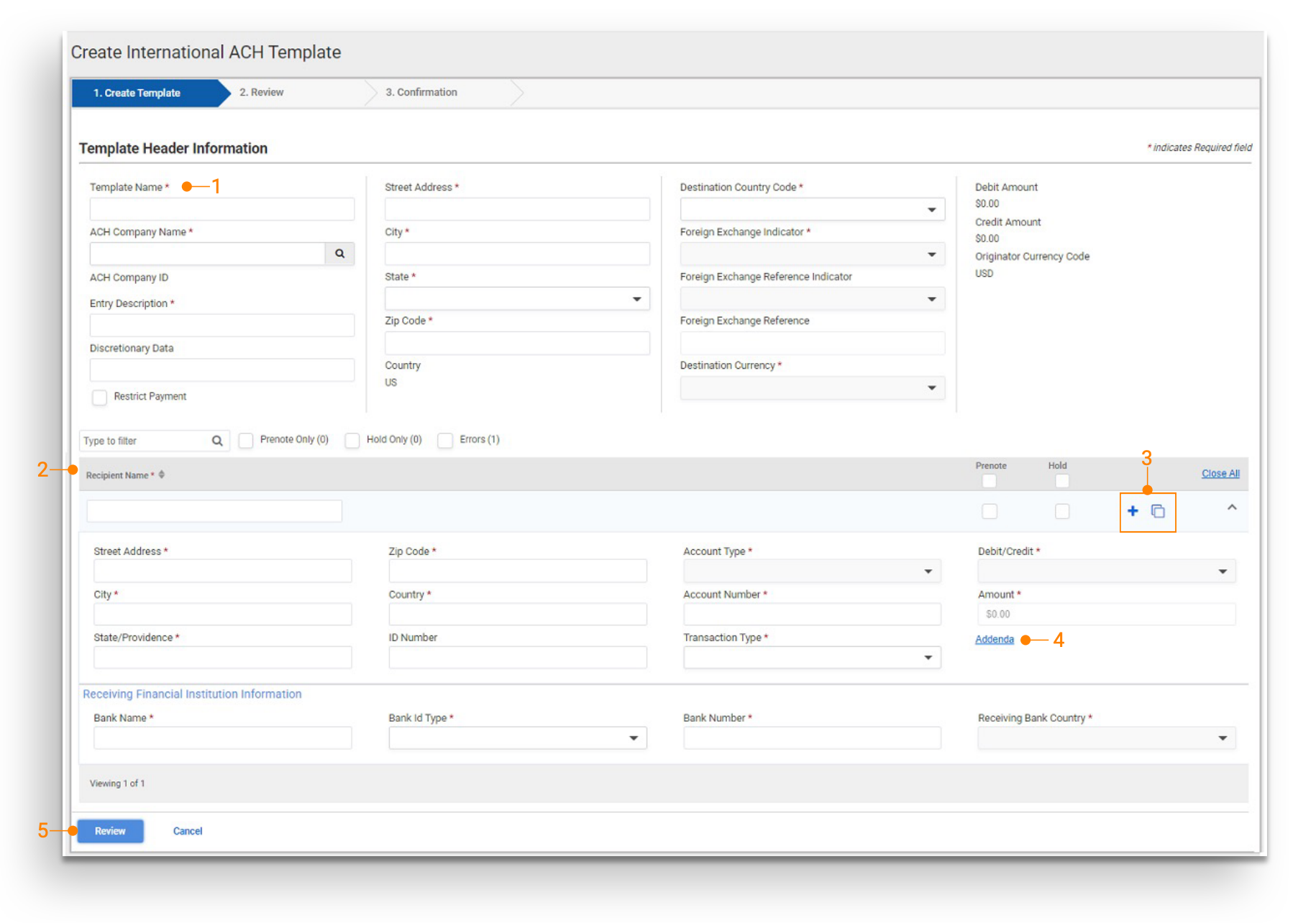Tick the Errors filter checkbox
This screenshot has height=923, width=1316.
pyautogui.click(x=445, y=441)
